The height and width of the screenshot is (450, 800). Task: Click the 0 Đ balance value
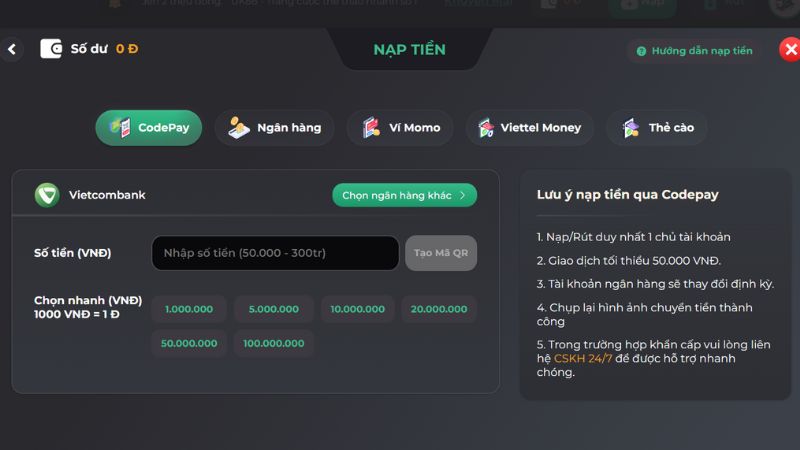(127, 49)
